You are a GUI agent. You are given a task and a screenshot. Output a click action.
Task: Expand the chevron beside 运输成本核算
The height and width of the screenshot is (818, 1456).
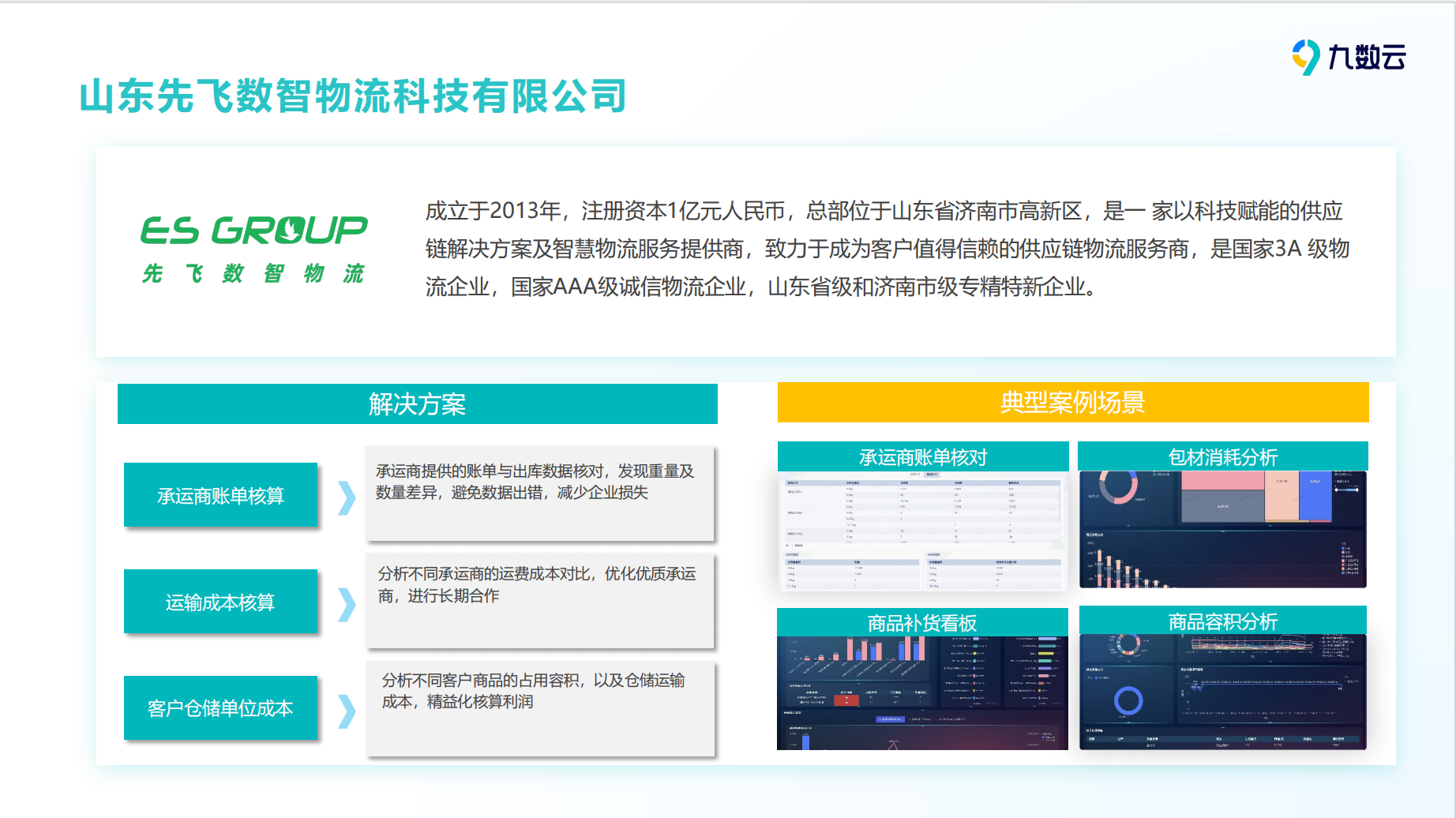(x=345, y=602)
